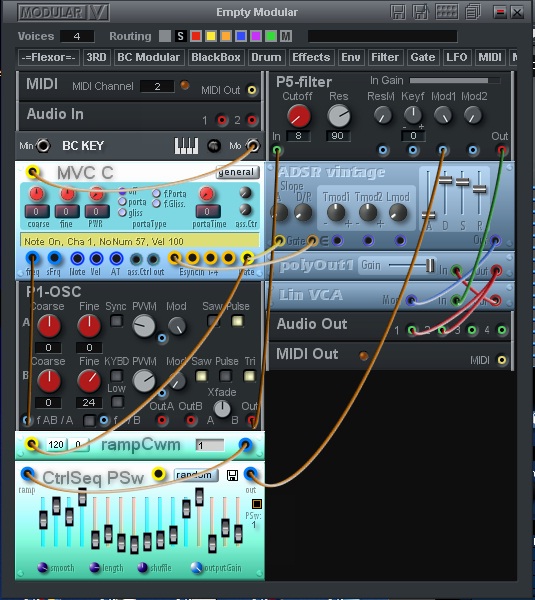Click the OutA jack on P1-OSC
Image resolution: width=535 pixels, height=600 pixels.
click(162, 420)
